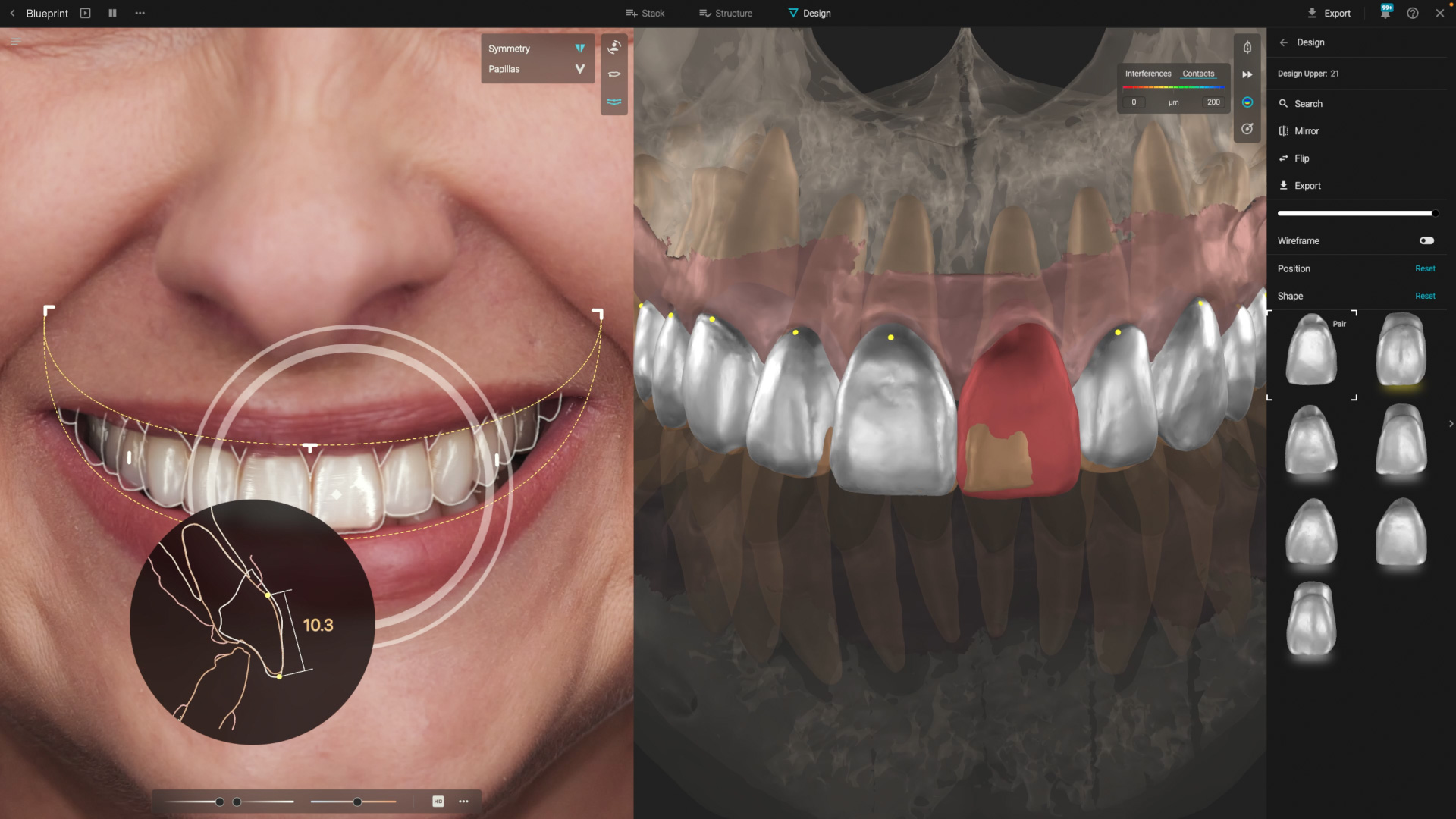Viewport: 1456px width, 819px height.
Task: Open the Papillas dropdown
Action: 579,69
